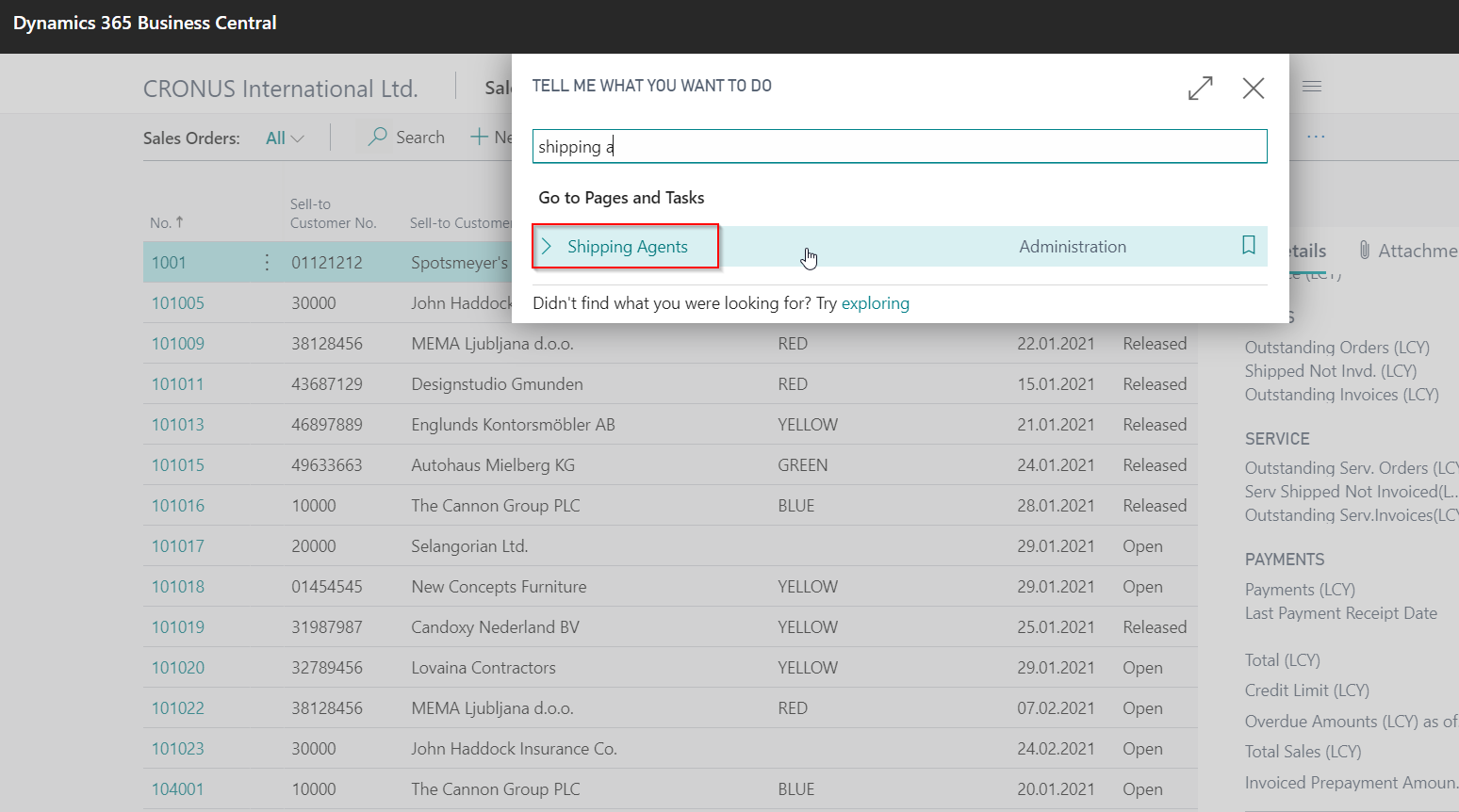Open sales order 101020
Screen dimensions: 1459x812
178,668
